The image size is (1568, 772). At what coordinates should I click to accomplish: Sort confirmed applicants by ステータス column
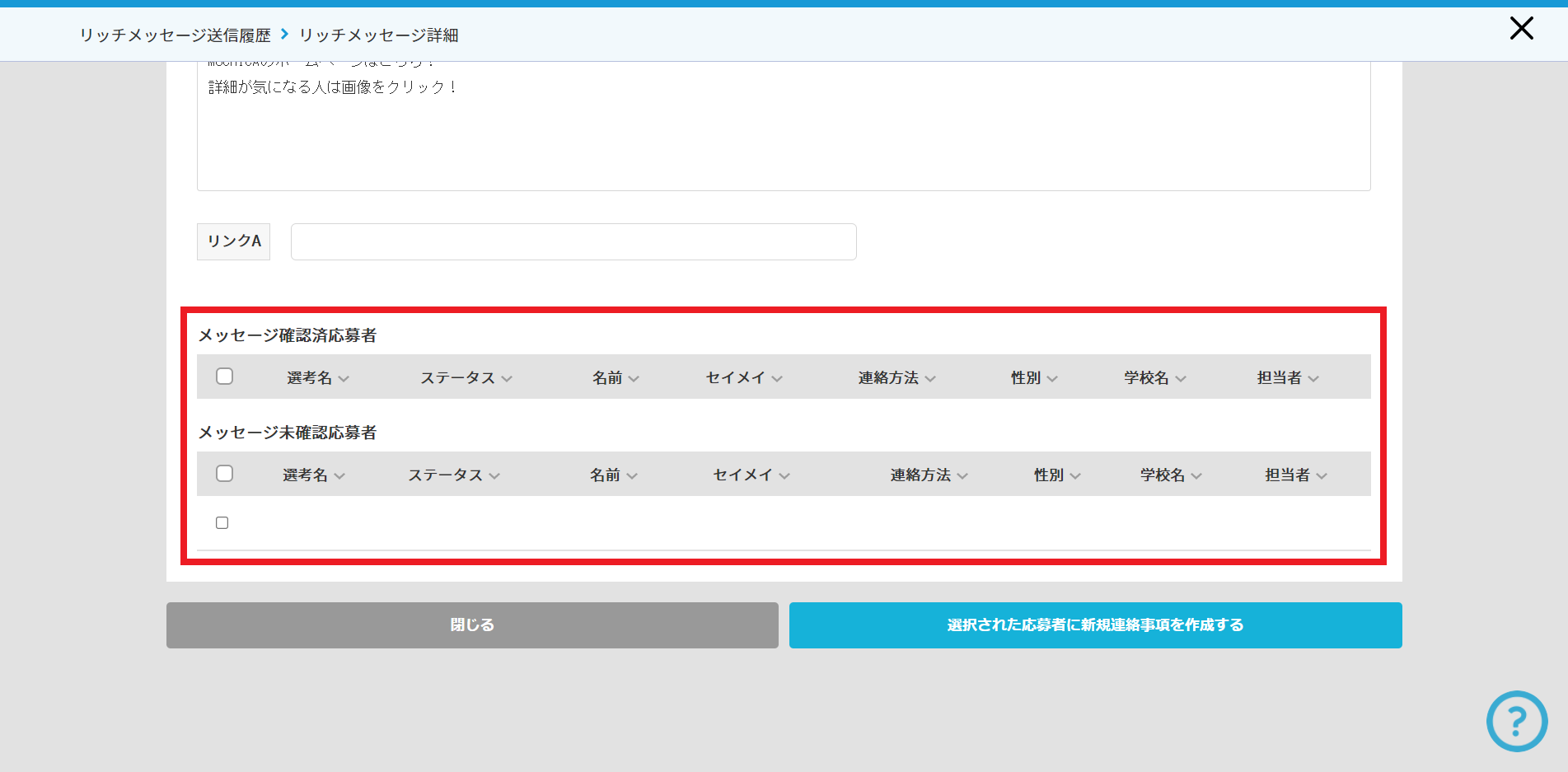[x=466, y=378]
